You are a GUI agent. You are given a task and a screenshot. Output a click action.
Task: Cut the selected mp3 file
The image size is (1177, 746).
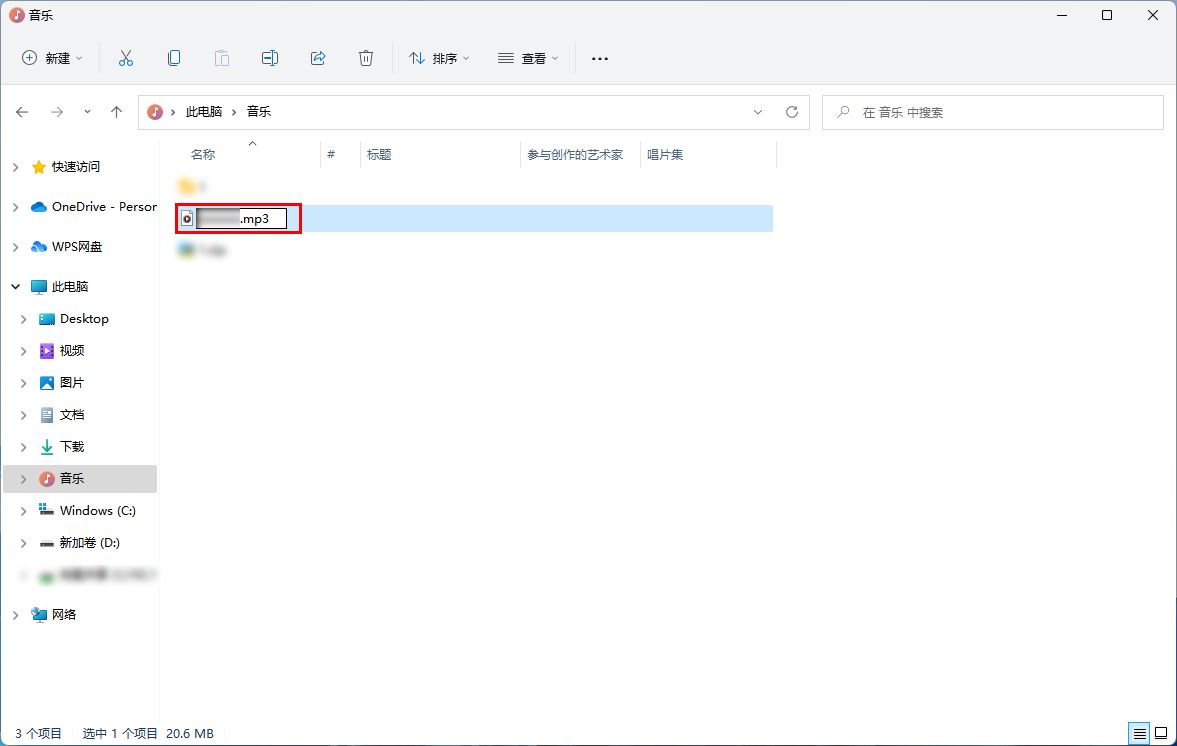click(x=126, y=58)
